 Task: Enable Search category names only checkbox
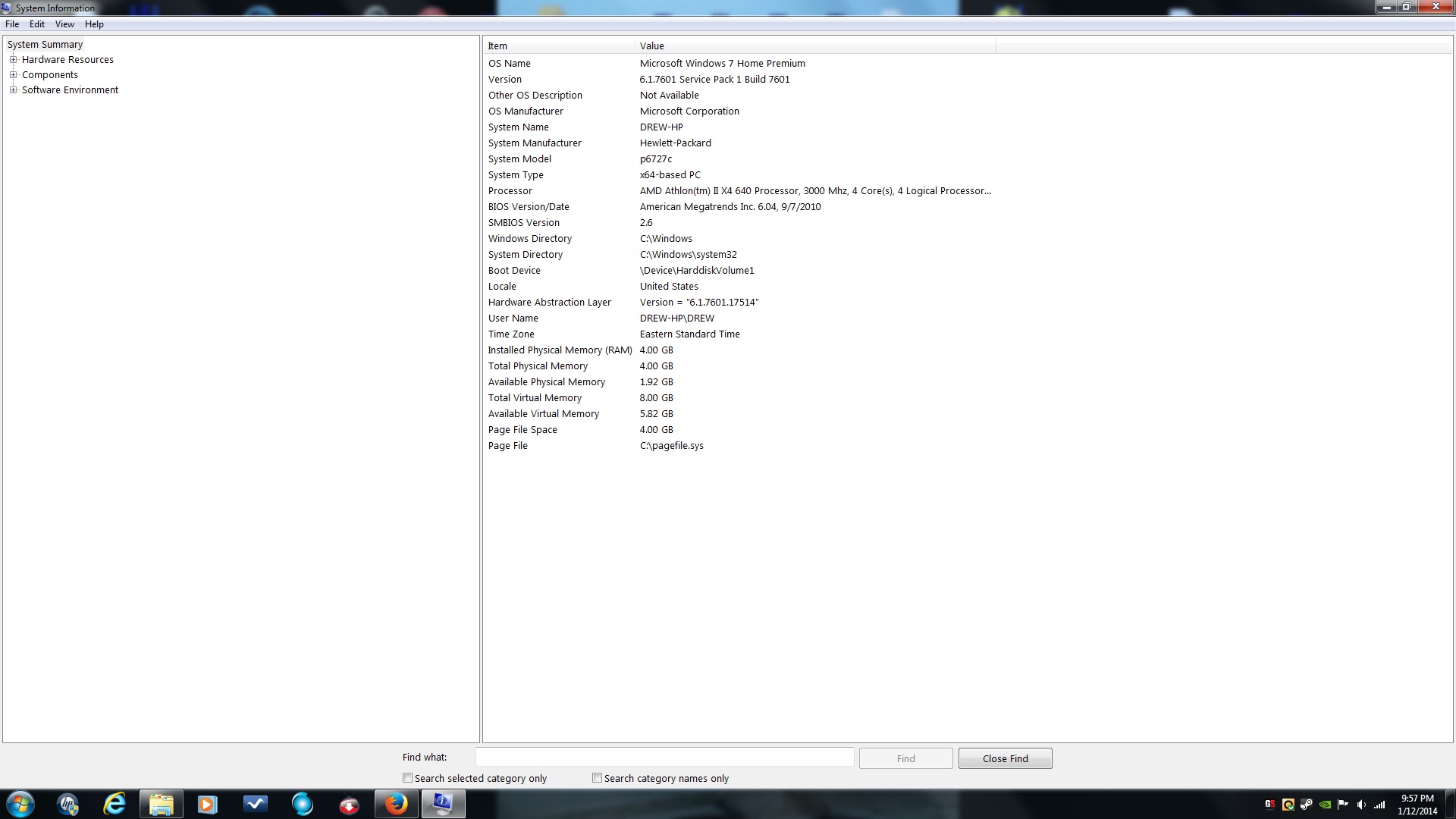[597, 778]
